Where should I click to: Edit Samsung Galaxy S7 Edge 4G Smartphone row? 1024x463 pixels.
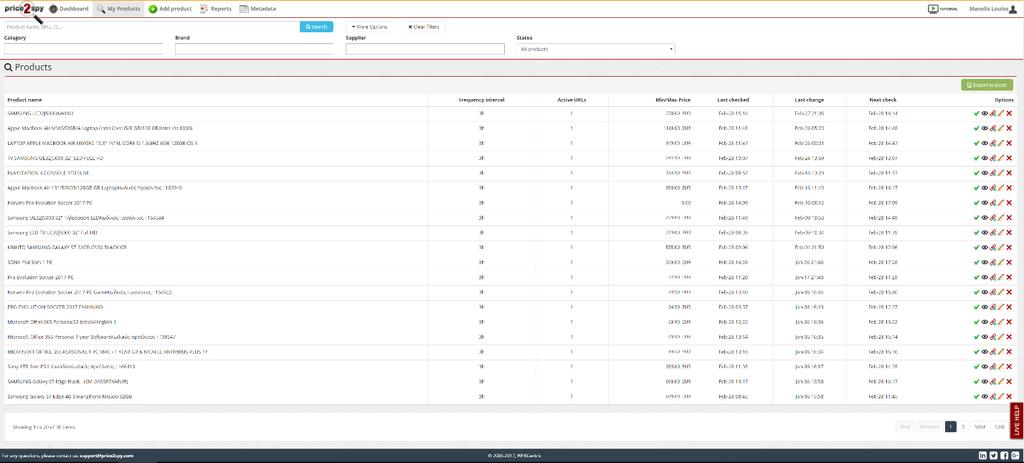click(x=1000, y=396)
